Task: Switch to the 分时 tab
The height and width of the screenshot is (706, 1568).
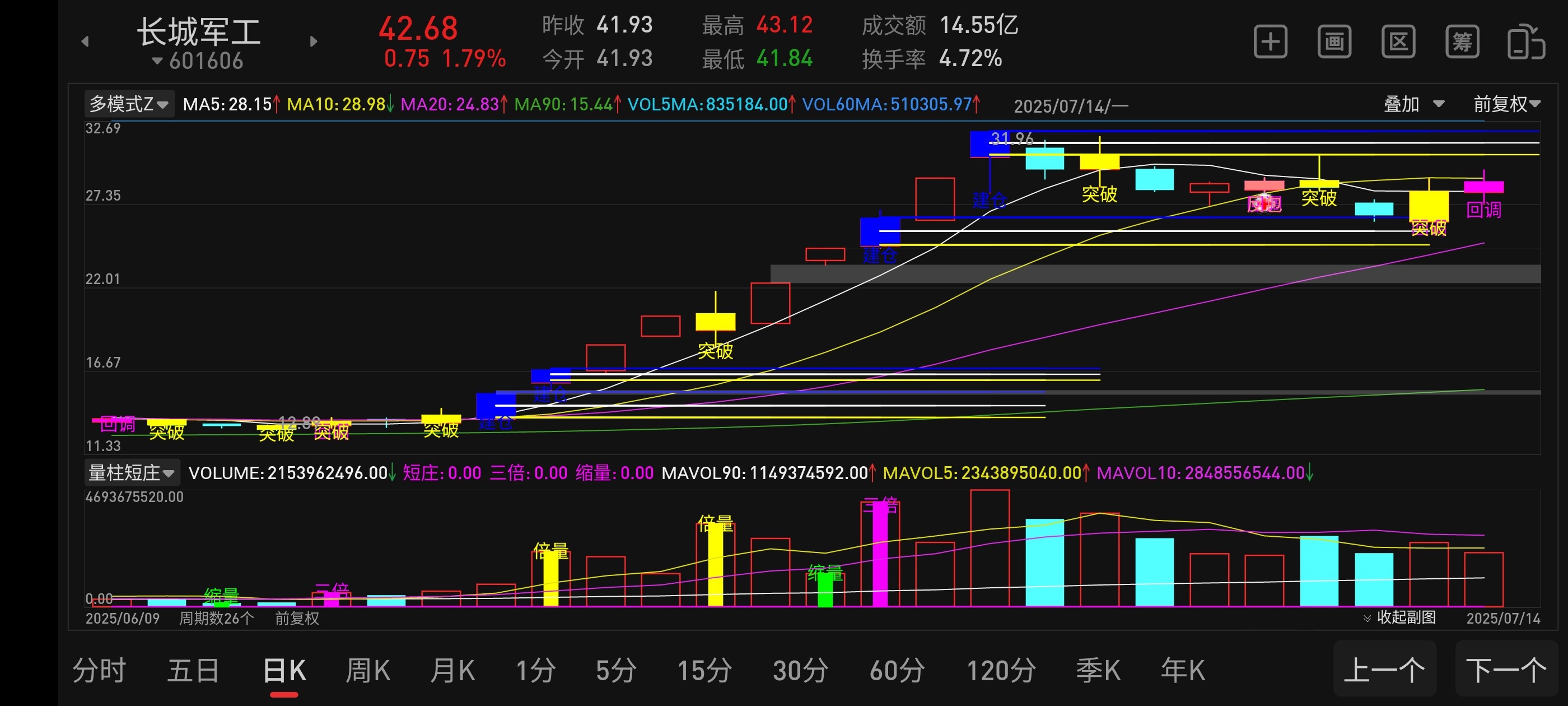Action: [99, 671]
